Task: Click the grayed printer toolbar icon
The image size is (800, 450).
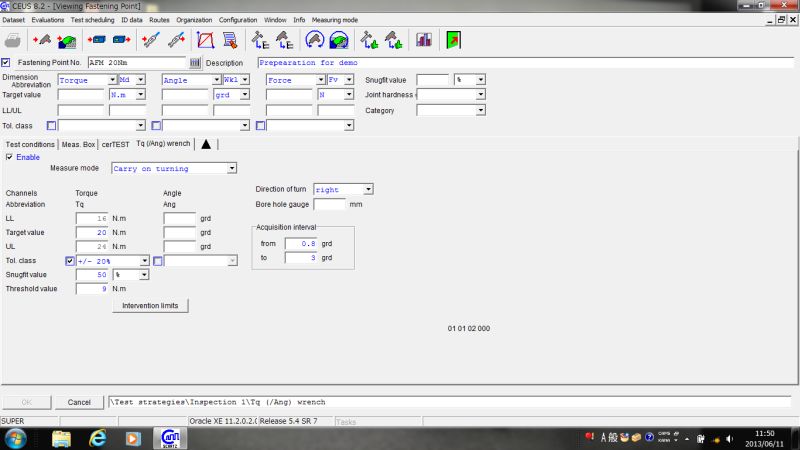Action: click(x=13, y=40)
